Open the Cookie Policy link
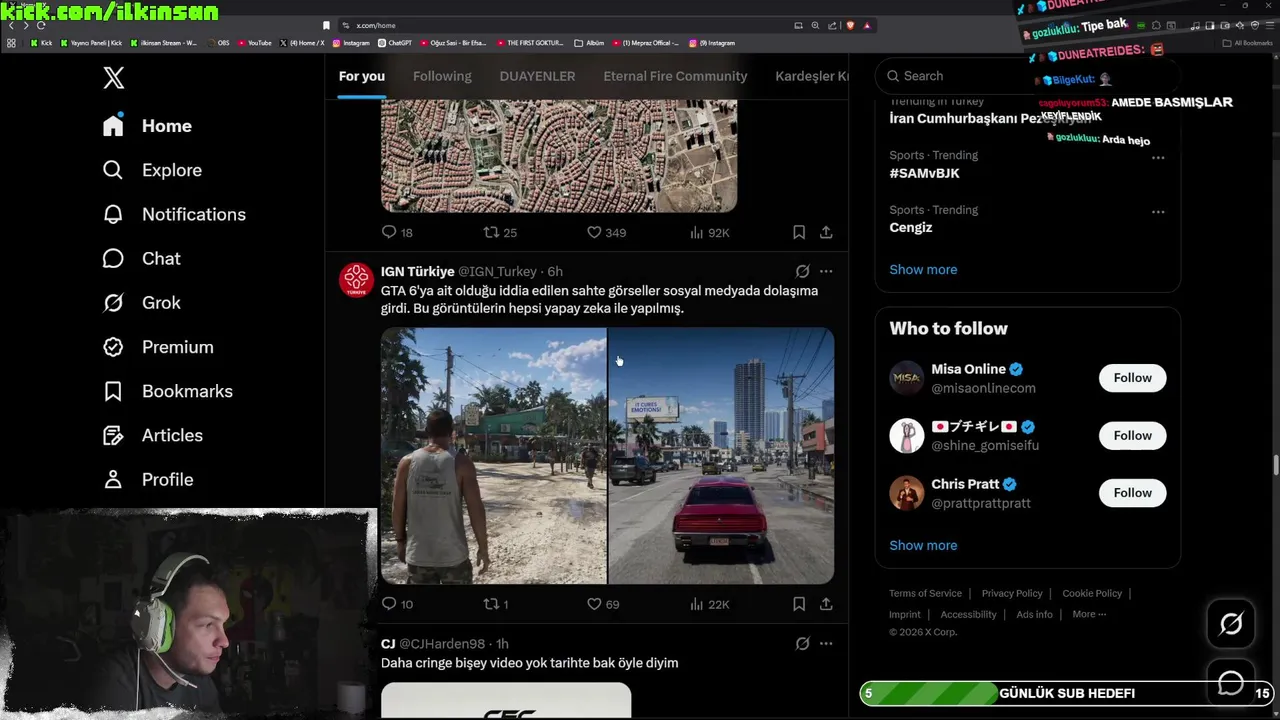Image resolution: width=1280 pixels, height=720 pixels. [1092, 593]
